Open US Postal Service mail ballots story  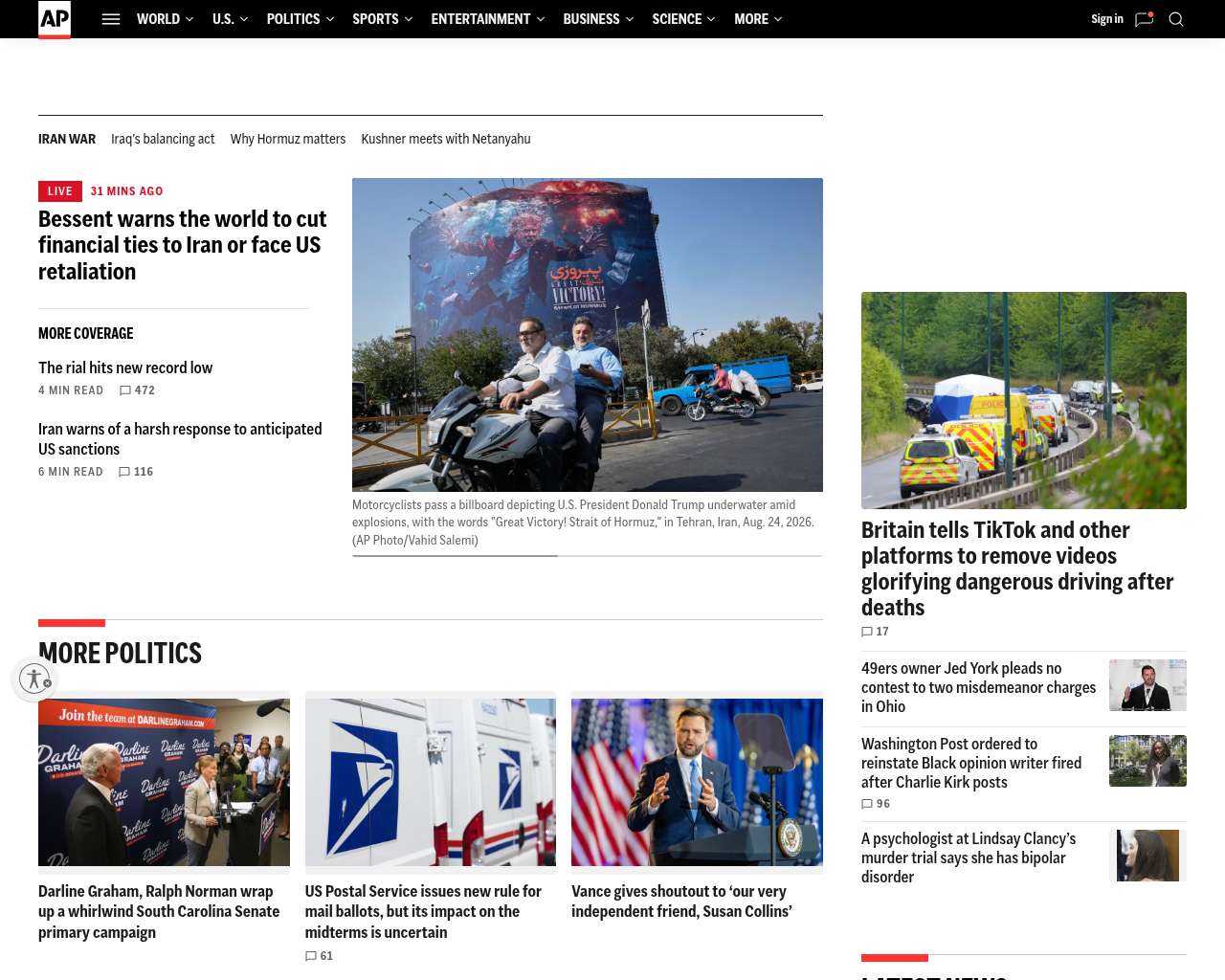coord(423,912)
